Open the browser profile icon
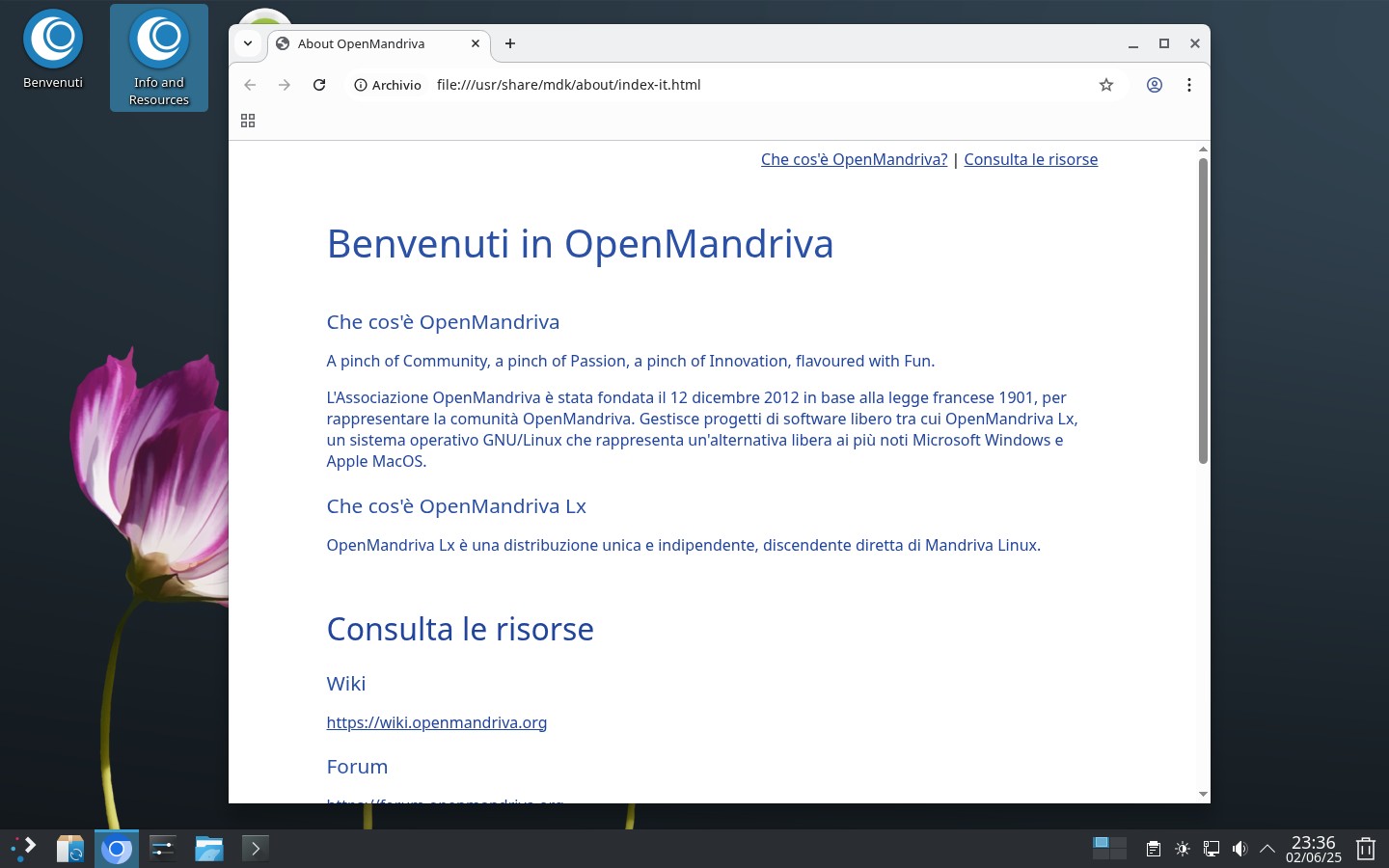The width and height of the screenshot is (1389, 868). [1154, 85]
